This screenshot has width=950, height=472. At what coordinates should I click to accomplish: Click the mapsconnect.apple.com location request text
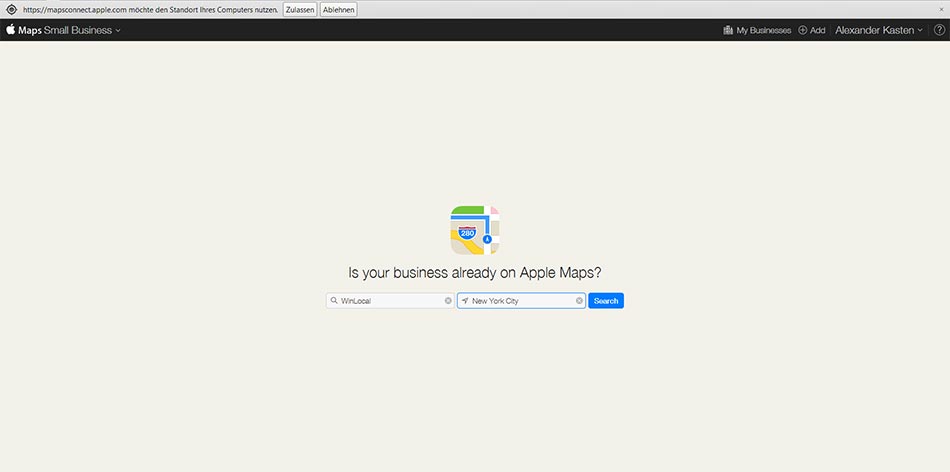151,10
